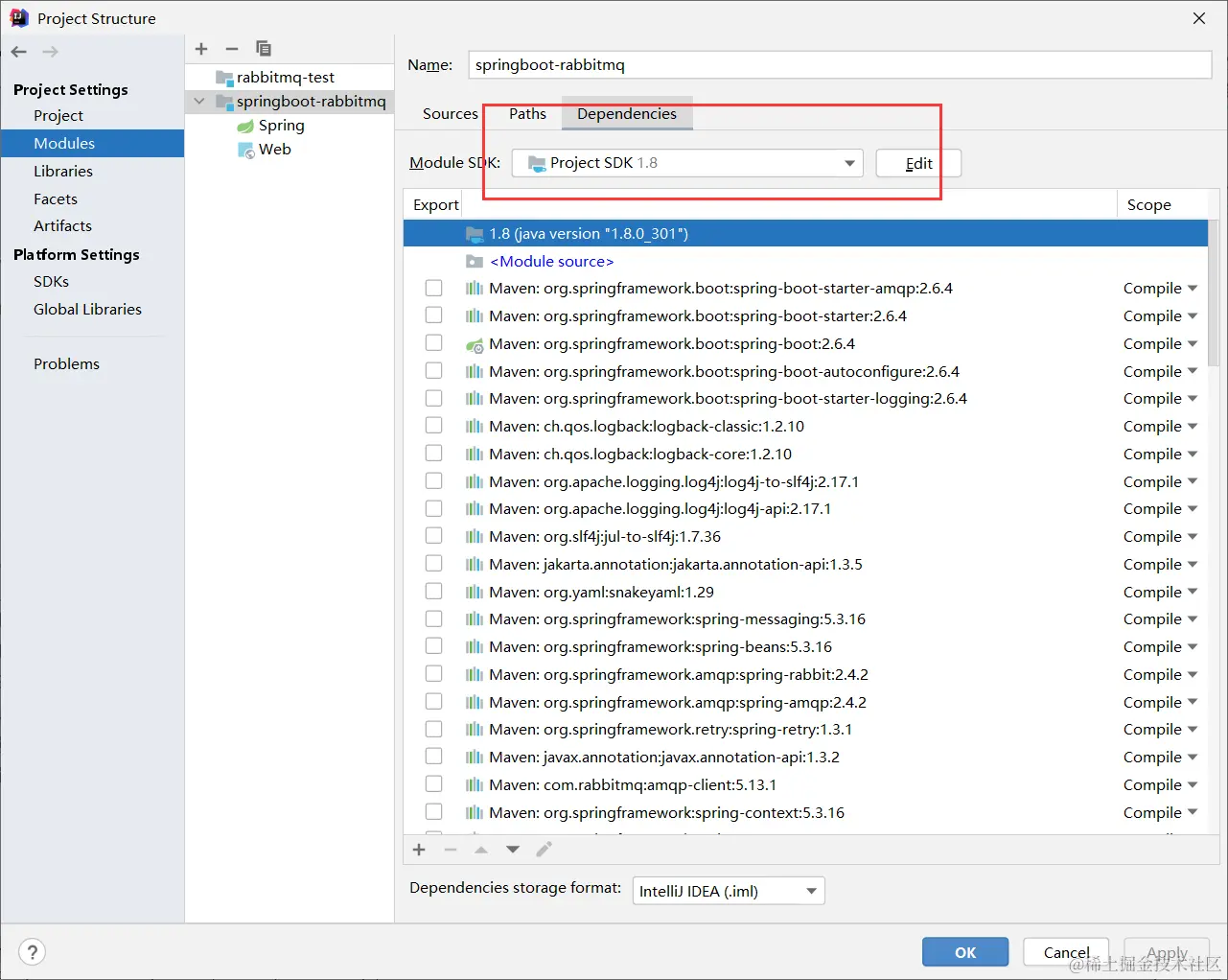Viewport: 1228px width, 980px height.
Task: Select the Module source entry
Action: 552,261
